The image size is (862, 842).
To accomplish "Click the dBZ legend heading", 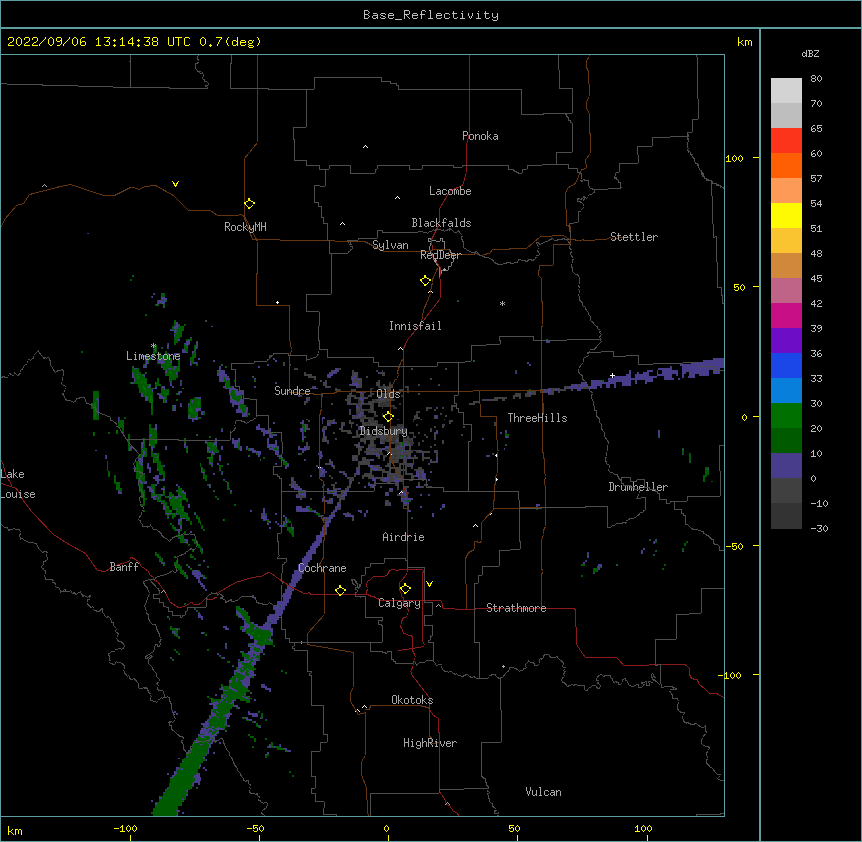I will point(810,54).
